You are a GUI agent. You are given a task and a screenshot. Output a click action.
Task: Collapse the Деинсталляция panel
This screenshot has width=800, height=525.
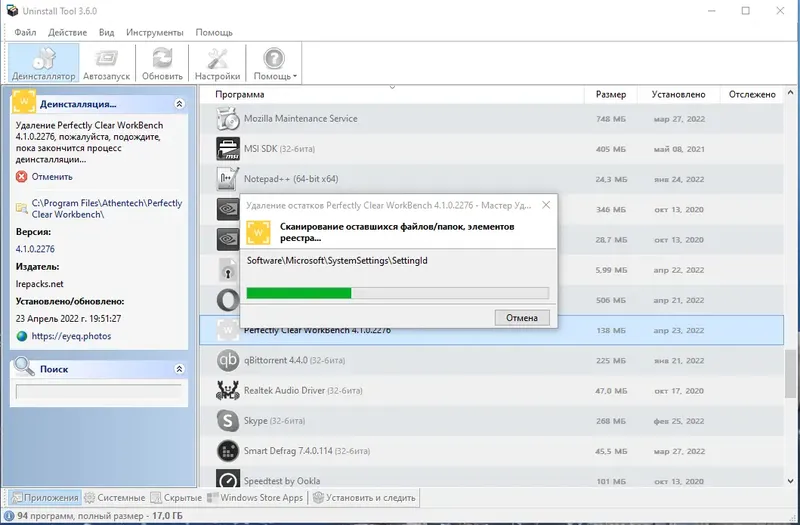point(179,104)
